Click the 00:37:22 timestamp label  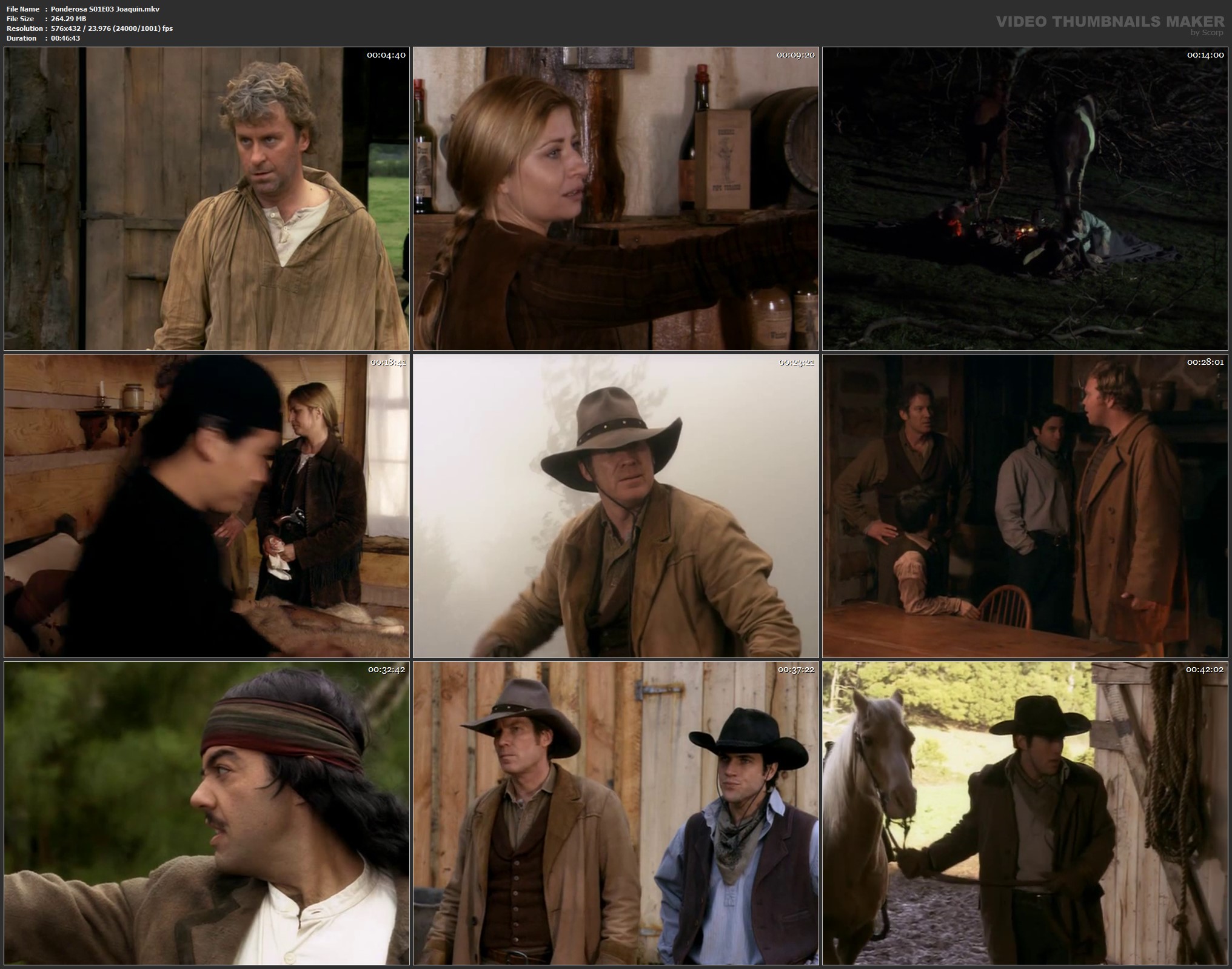[x=796, y=670]
